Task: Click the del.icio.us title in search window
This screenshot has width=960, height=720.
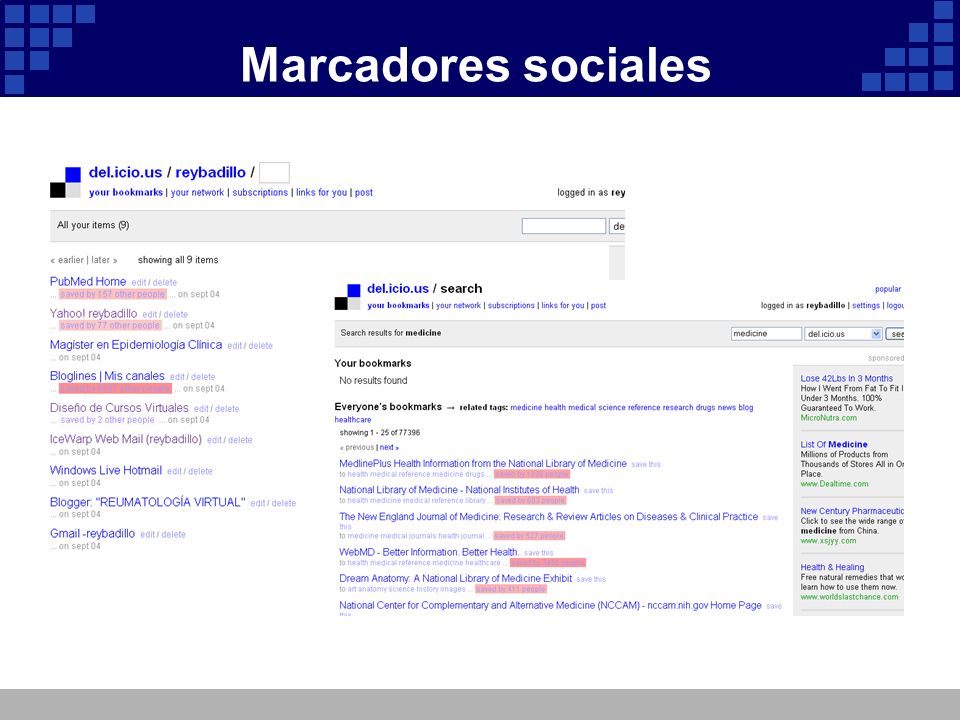Action: [398, 288]
